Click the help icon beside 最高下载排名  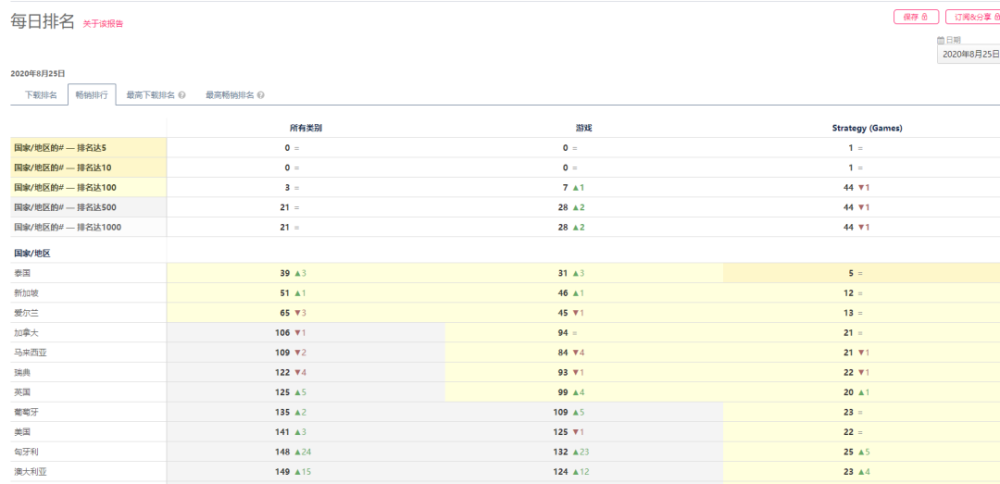tap(182, 95)
